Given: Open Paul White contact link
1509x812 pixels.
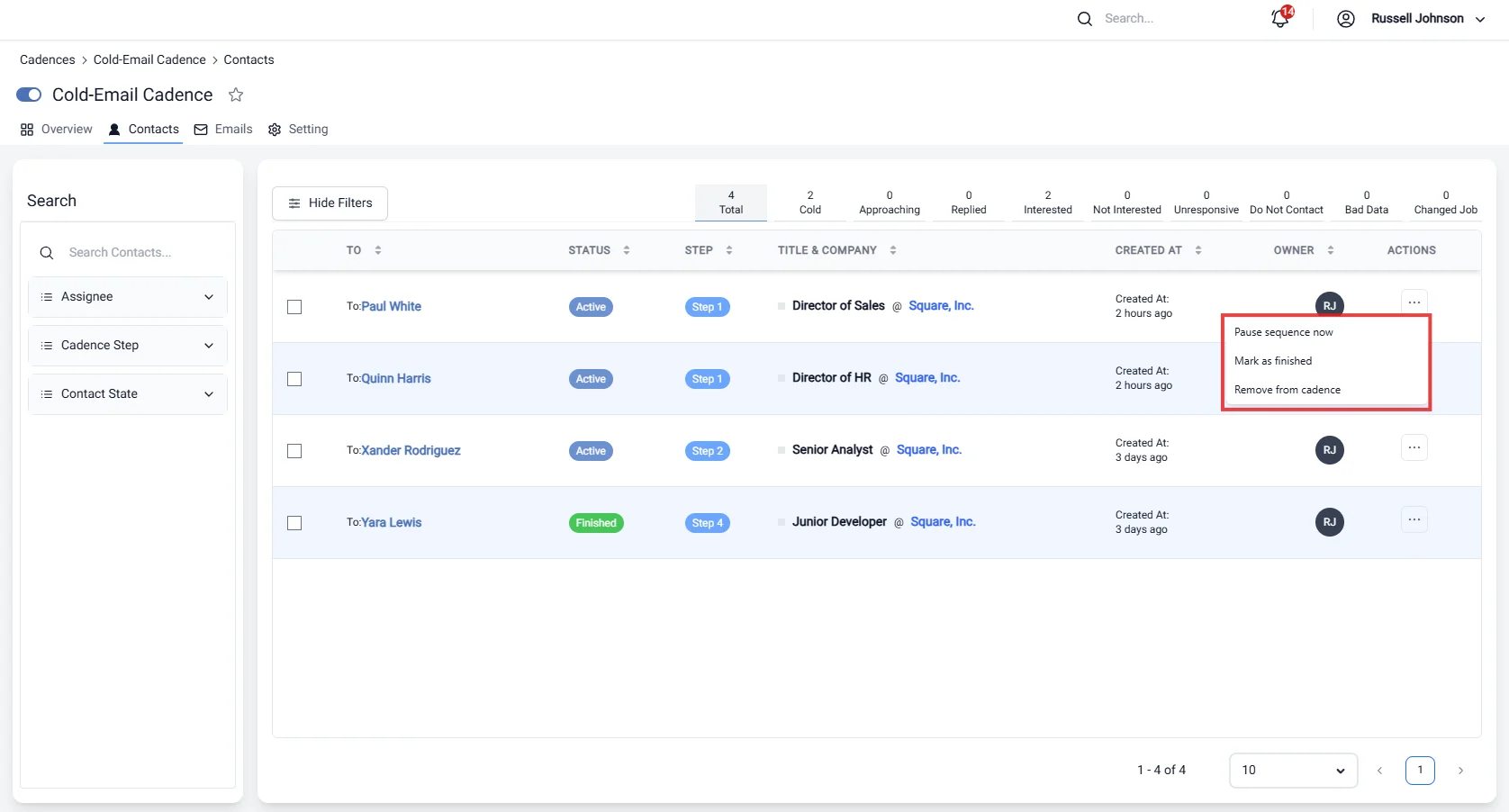Looking at the screenshot, I should tap(391, 307).
